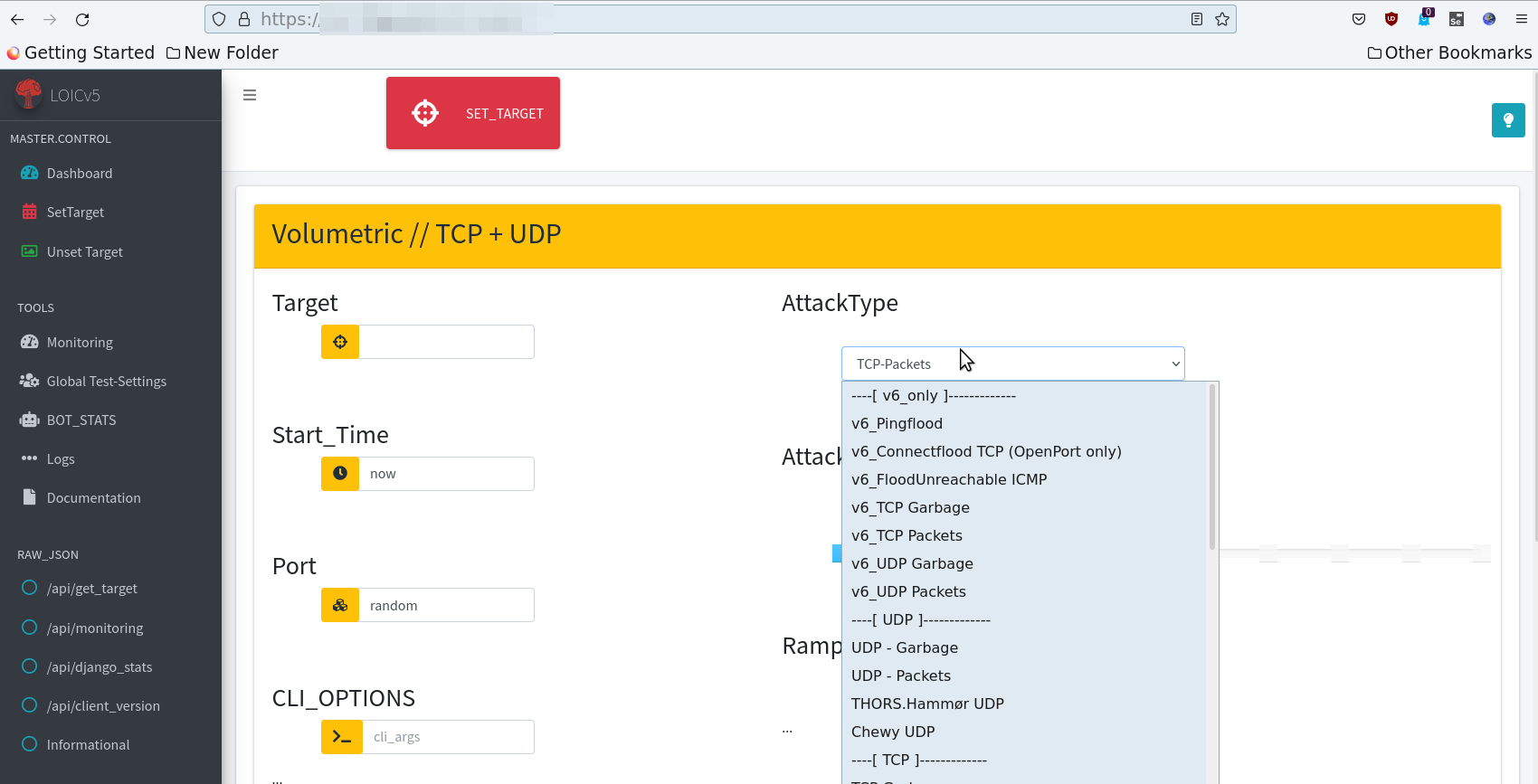Open New Folder bookmarks folder
Image resolution: width=1538 pixels, height=784 pixels.
(x=223, y=52)
